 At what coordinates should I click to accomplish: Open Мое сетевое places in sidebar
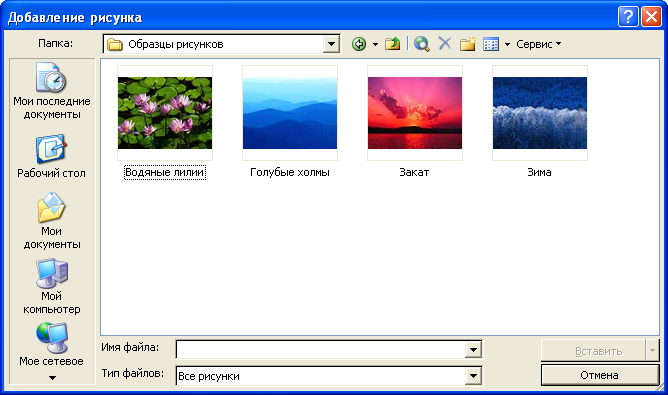tap(52, 344)
